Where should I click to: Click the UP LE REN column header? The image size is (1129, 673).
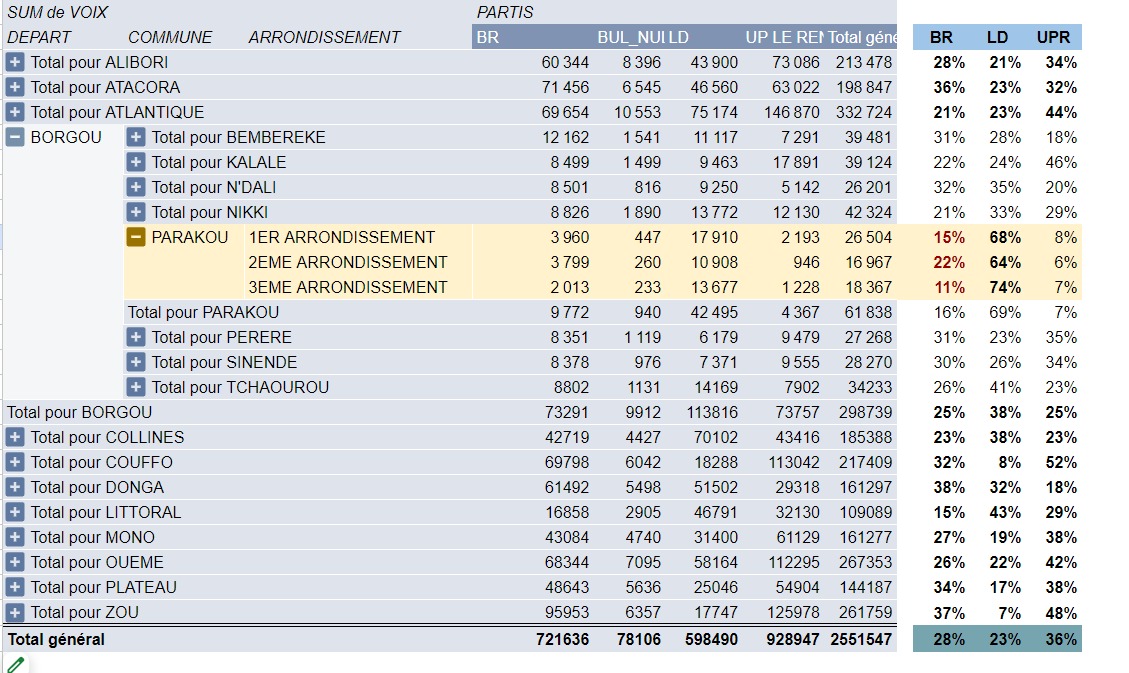[x=783, y=37]
